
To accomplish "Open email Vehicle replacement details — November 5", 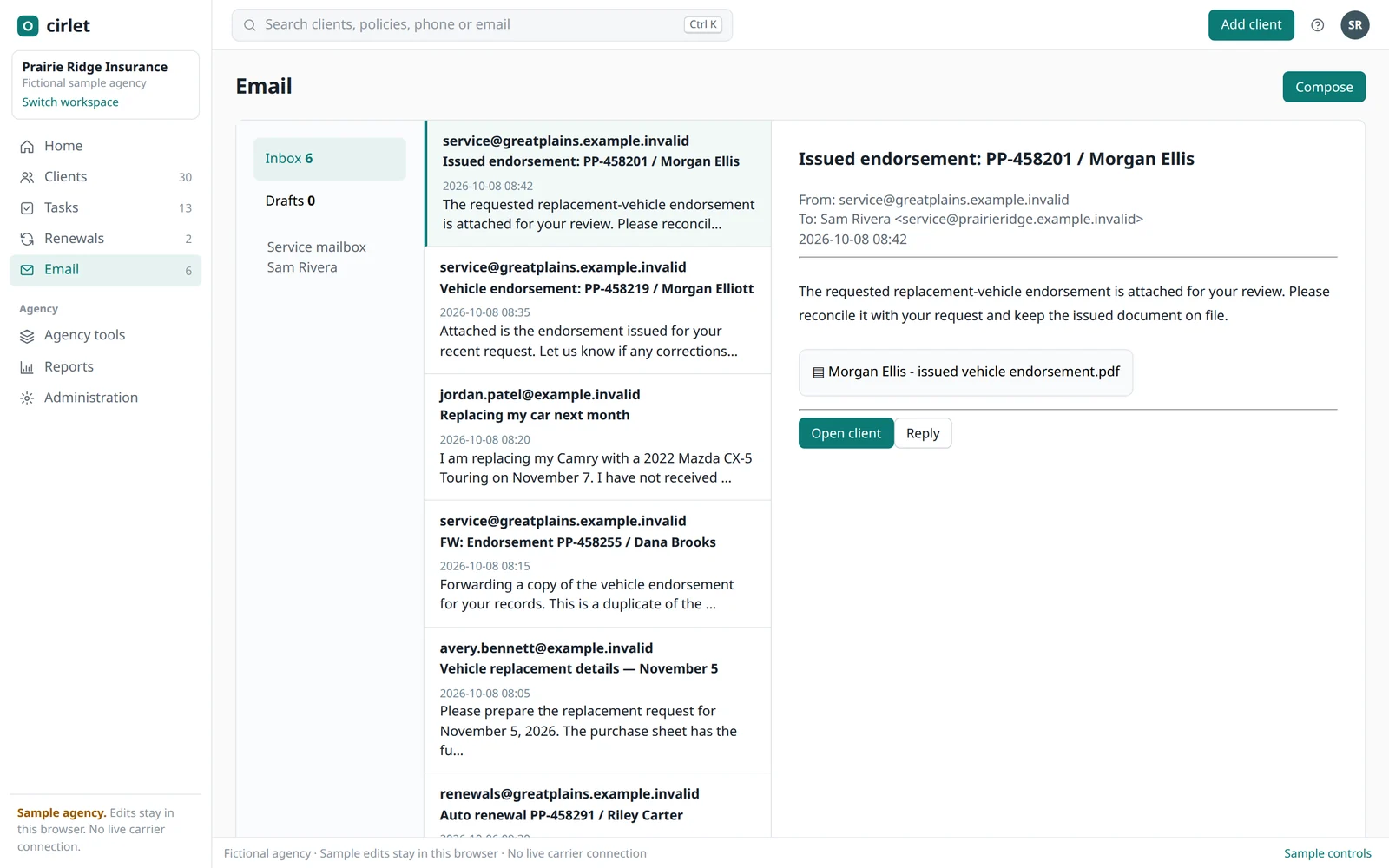I will (x=597, y=700).
